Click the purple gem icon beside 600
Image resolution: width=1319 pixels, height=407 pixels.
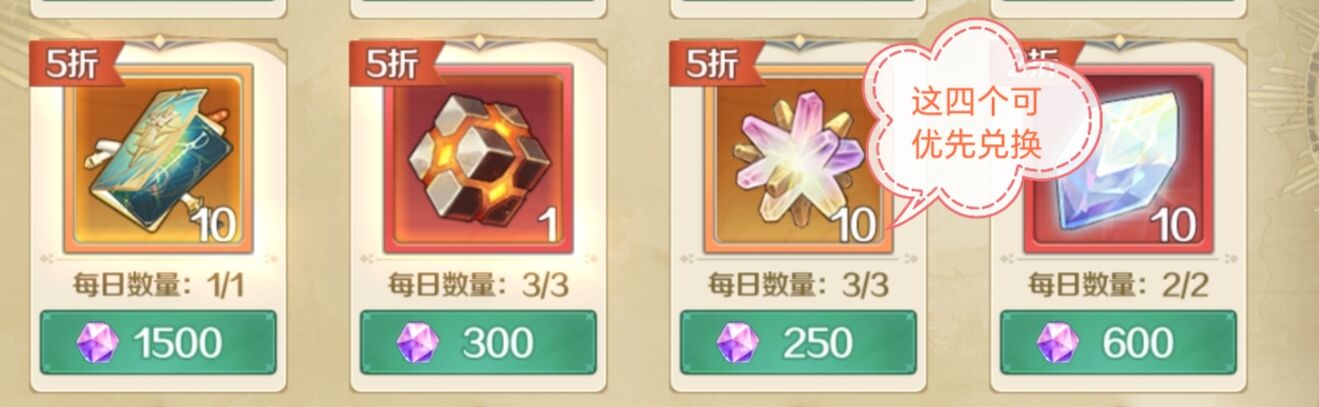(1057, 343)
